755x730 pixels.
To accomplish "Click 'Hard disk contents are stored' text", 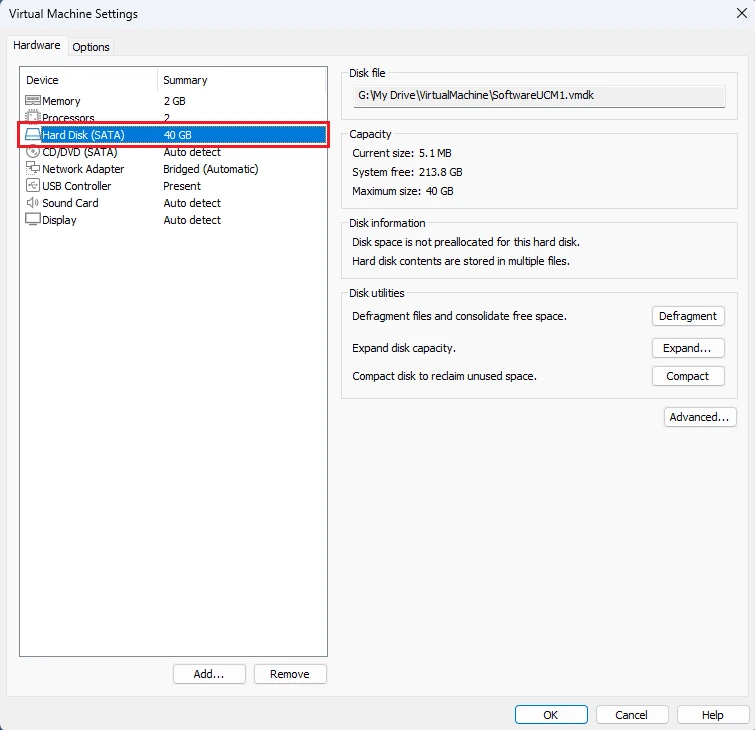I will tap(461, 261).
